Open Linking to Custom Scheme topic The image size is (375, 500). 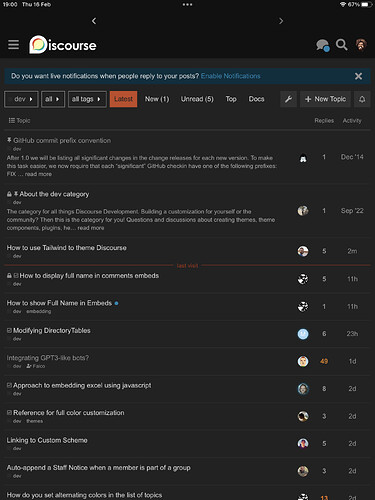pos(47,440)
